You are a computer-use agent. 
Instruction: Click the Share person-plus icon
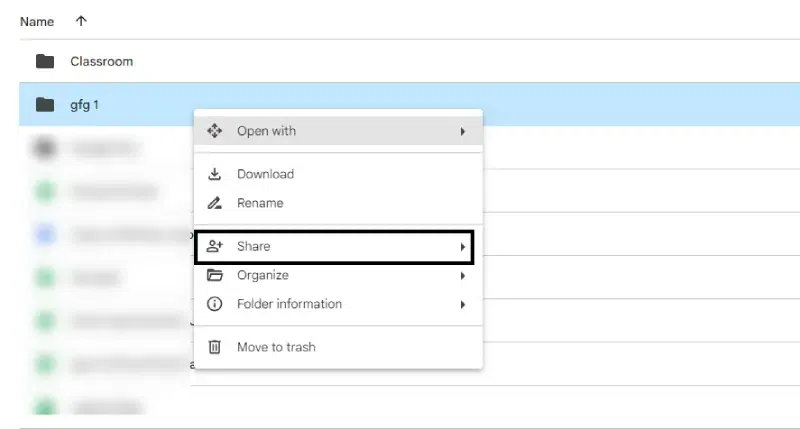pyautogui.click(x=214, y=246)
